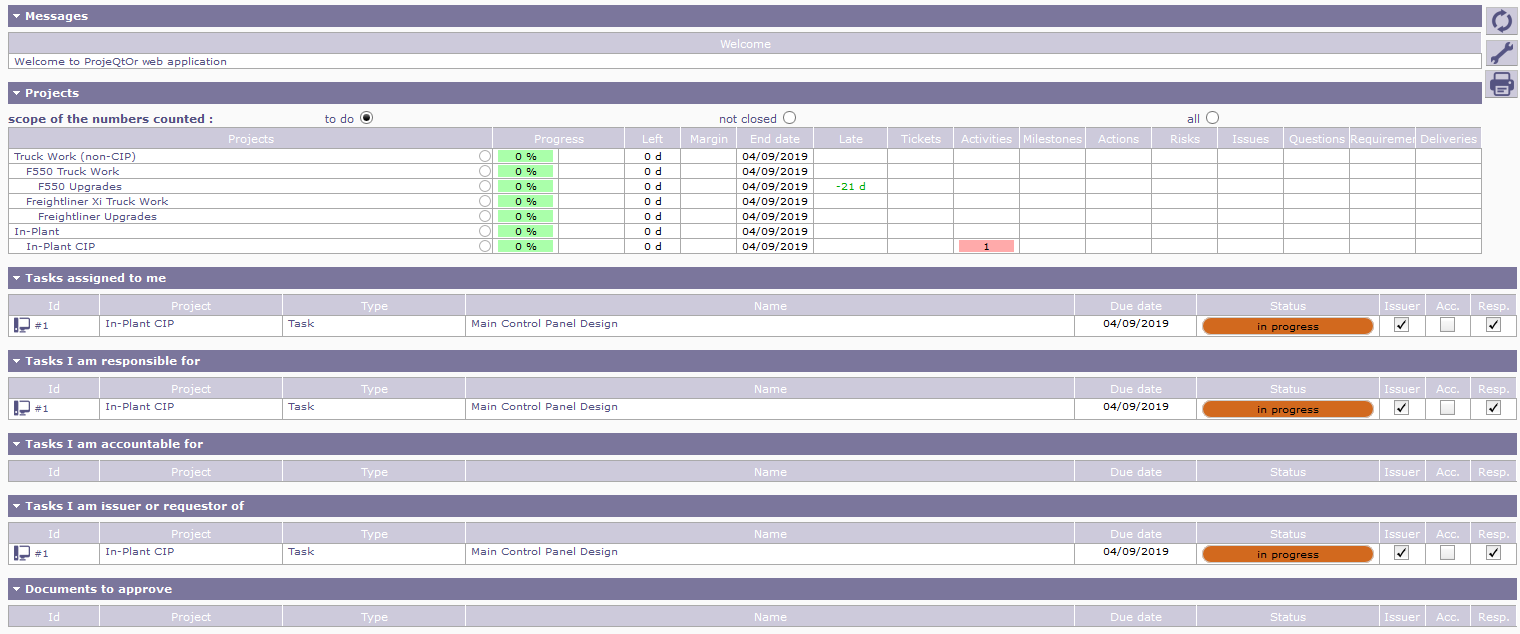Click task icon in Tasks assigned to me
Image resolution: width=1520 pixels, height=634 pixels.
pyautogui.click(x=22, y=325)
